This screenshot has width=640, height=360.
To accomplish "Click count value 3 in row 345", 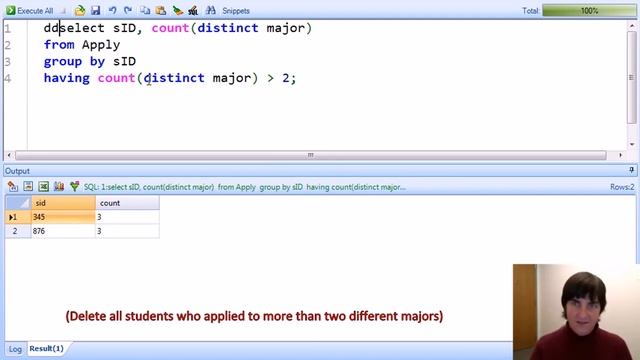I will [127, 217].
